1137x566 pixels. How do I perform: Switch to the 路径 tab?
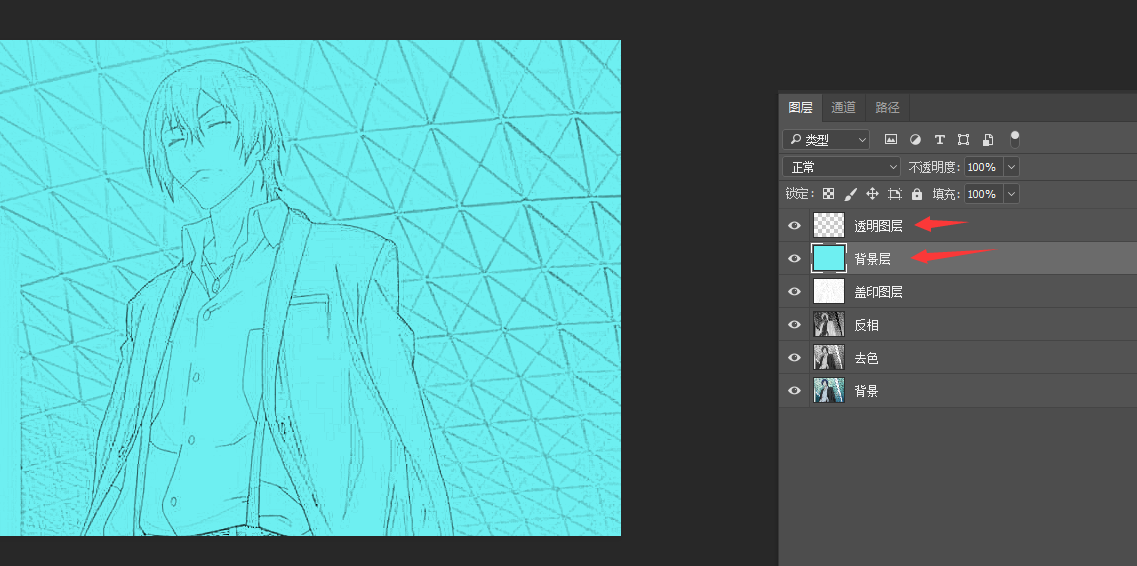click(888, 107)
